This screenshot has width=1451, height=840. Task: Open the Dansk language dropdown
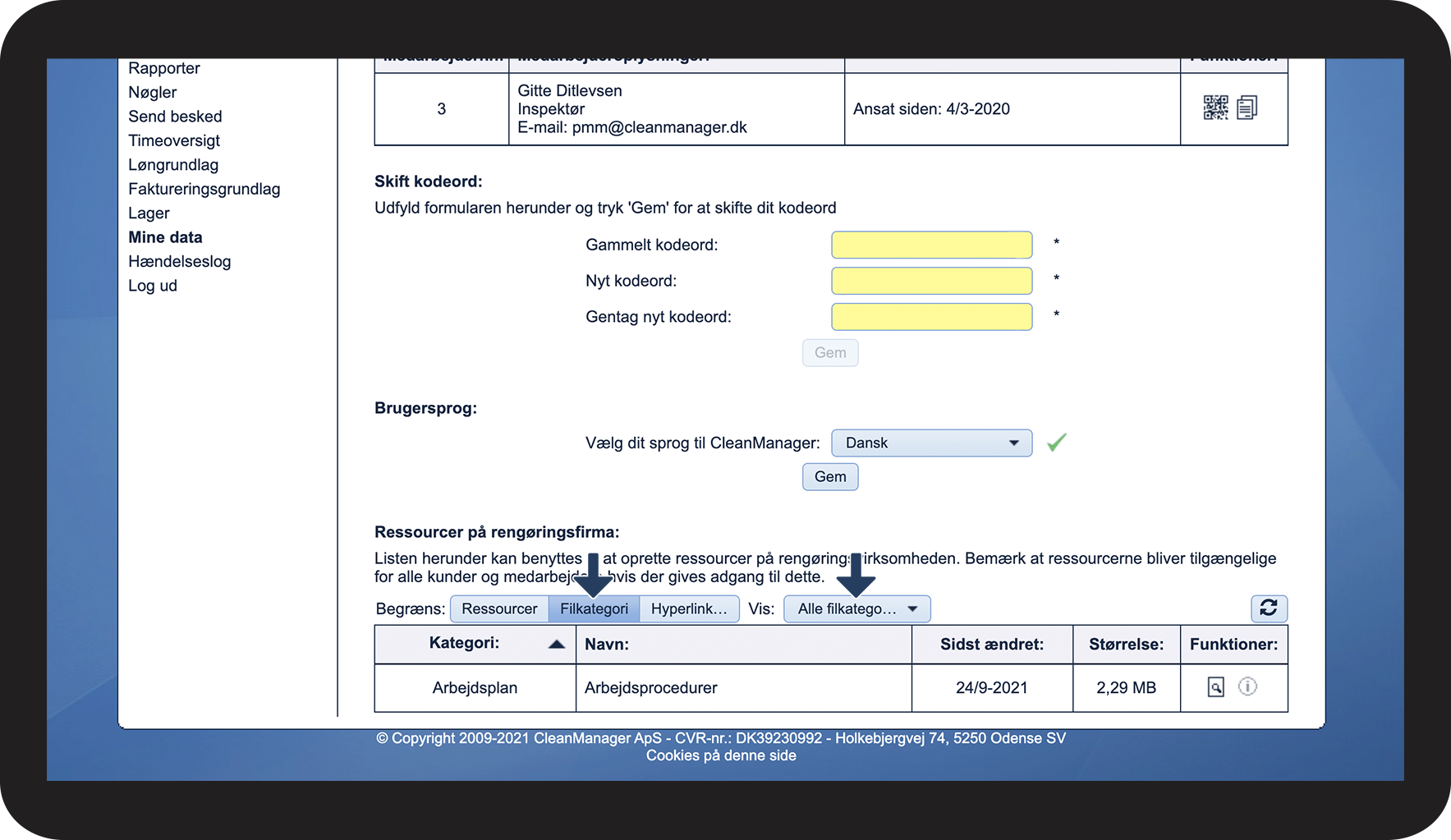tap(932, 443)
